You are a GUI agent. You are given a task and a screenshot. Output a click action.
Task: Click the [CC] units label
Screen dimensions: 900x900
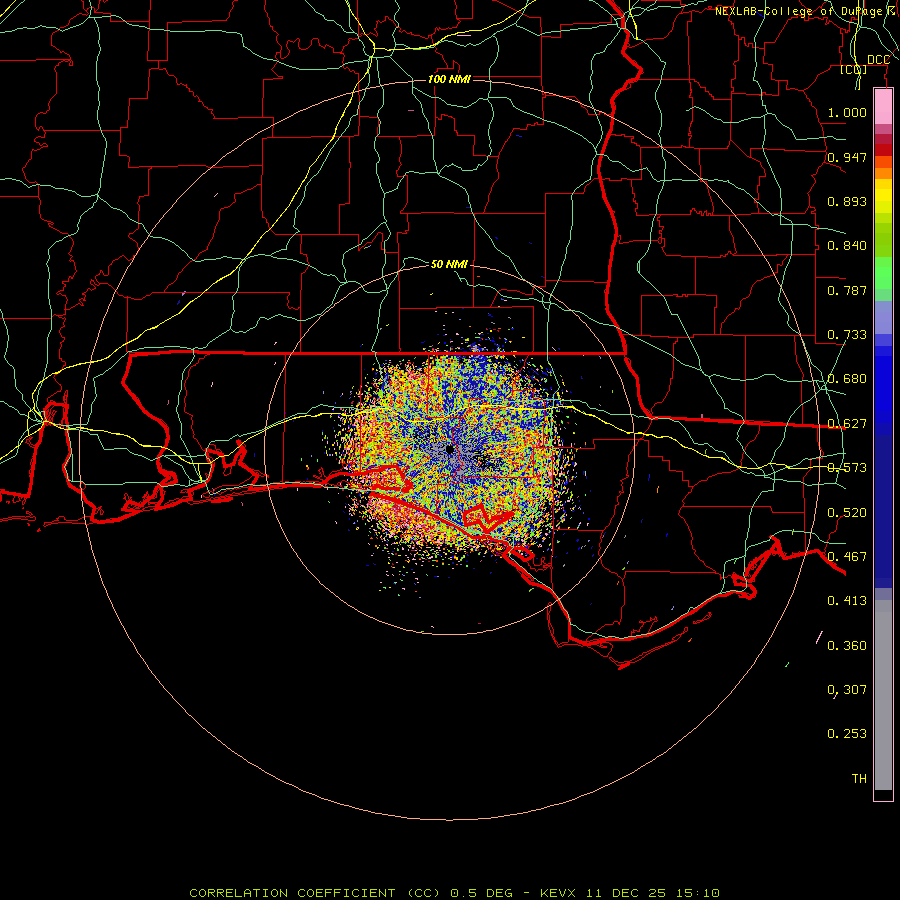[x=854, y=70]
